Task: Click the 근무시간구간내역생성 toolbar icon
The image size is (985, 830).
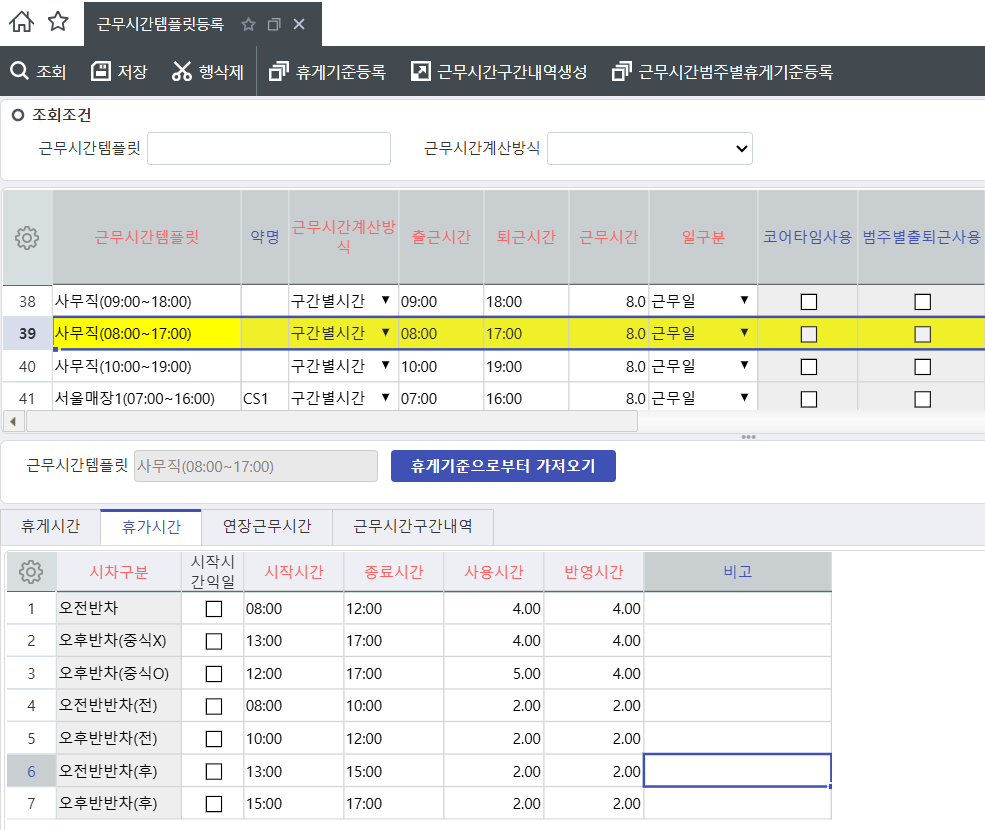Action: [421, 71]
